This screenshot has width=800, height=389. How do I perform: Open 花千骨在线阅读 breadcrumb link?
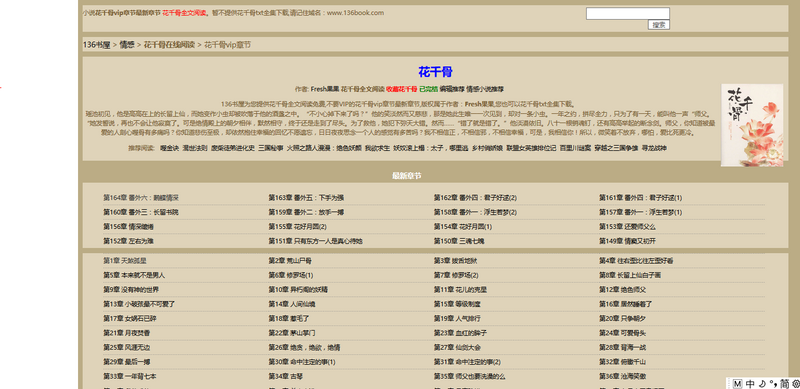(169, 45)
